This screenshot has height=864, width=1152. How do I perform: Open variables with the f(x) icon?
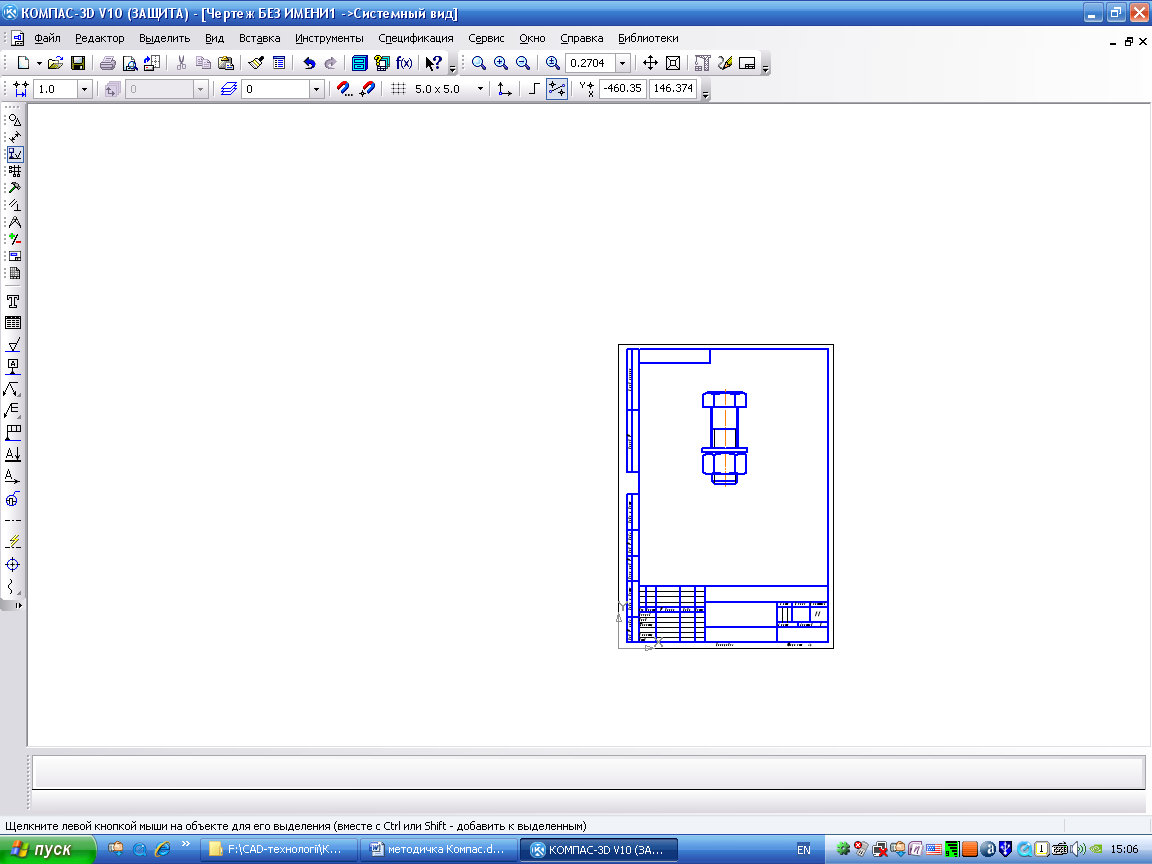(x=404, y=63)
